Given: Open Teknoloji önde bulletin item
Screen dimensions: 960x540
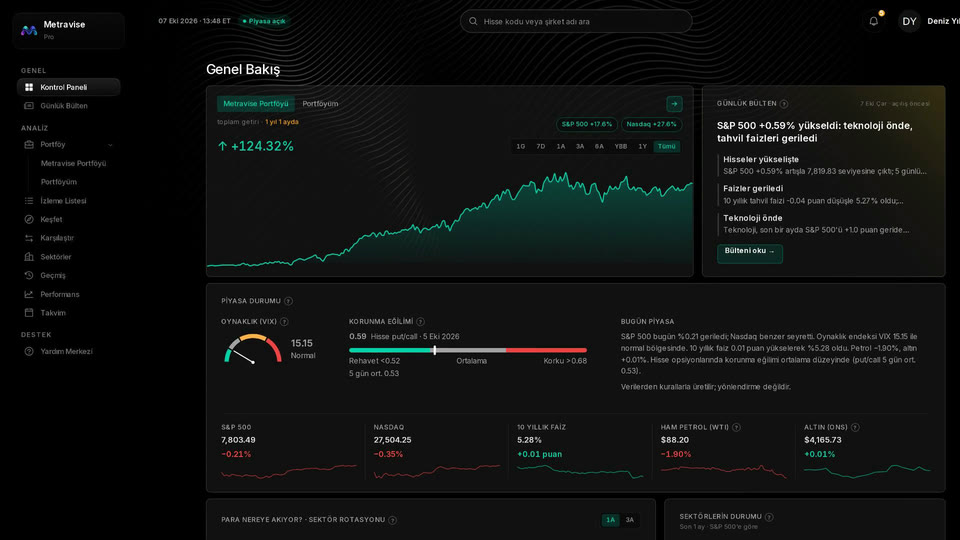Looking at the screenshot, I should pyautogui.click(x=824, y=223).
